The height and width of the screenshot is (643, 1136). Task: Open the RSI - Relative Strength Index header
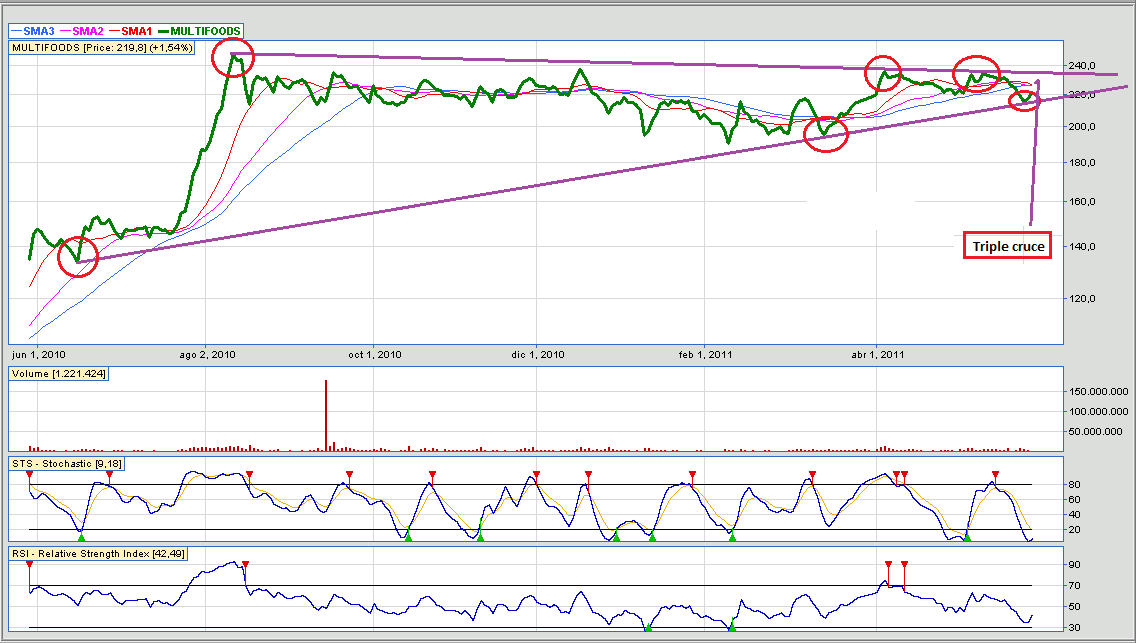[97, 553]
